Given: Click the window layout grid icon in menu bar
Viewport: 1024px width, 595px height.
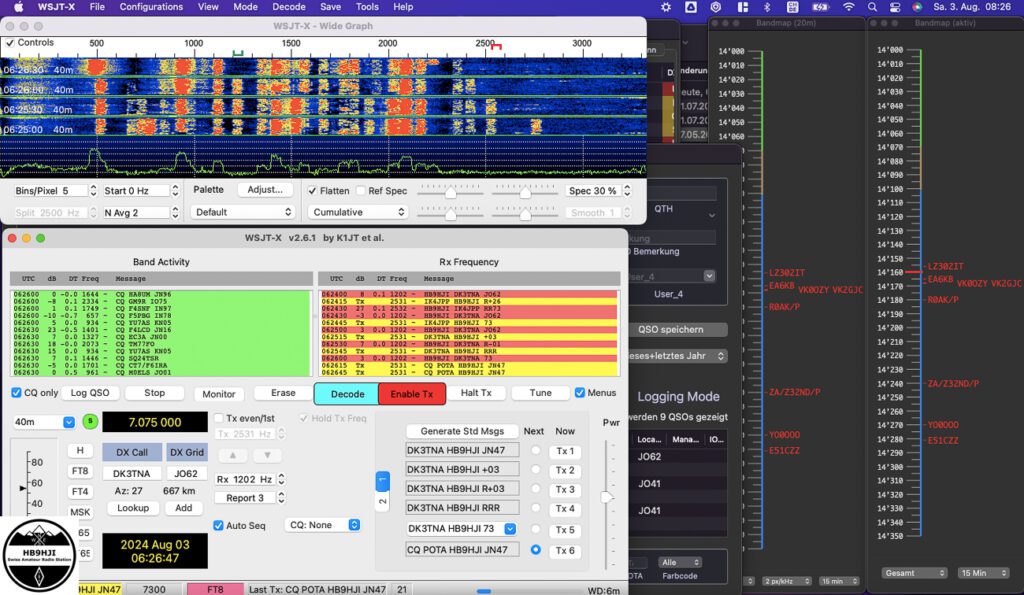Looking at the screenshot, I should coord(743,7).
